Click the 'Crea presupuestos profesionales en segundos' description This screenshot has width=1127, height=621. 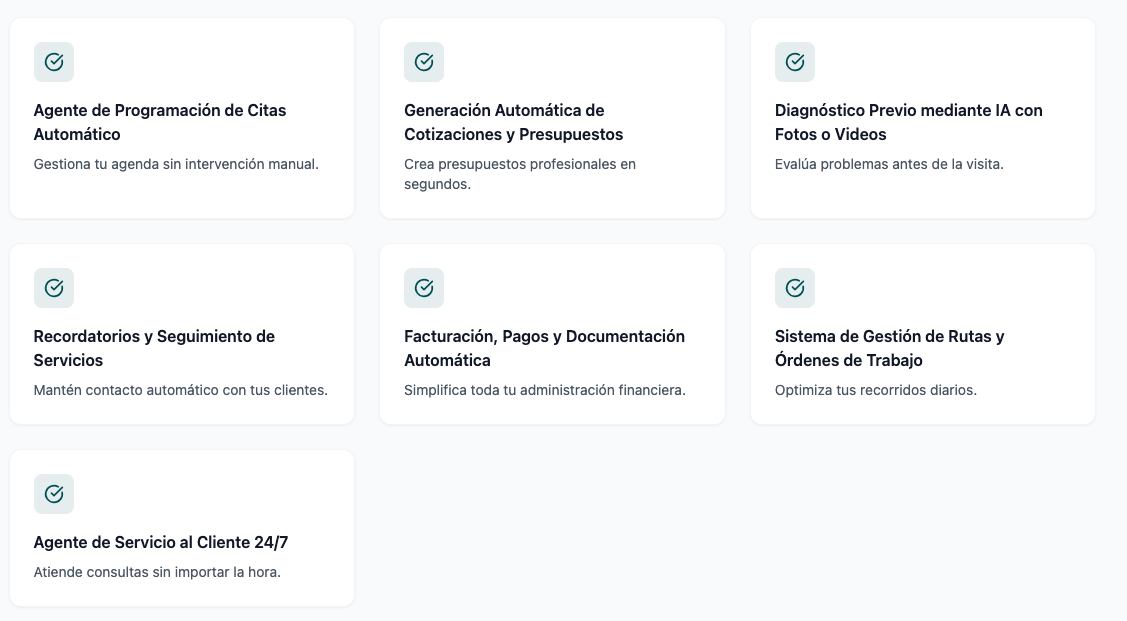tap(519, 174)
